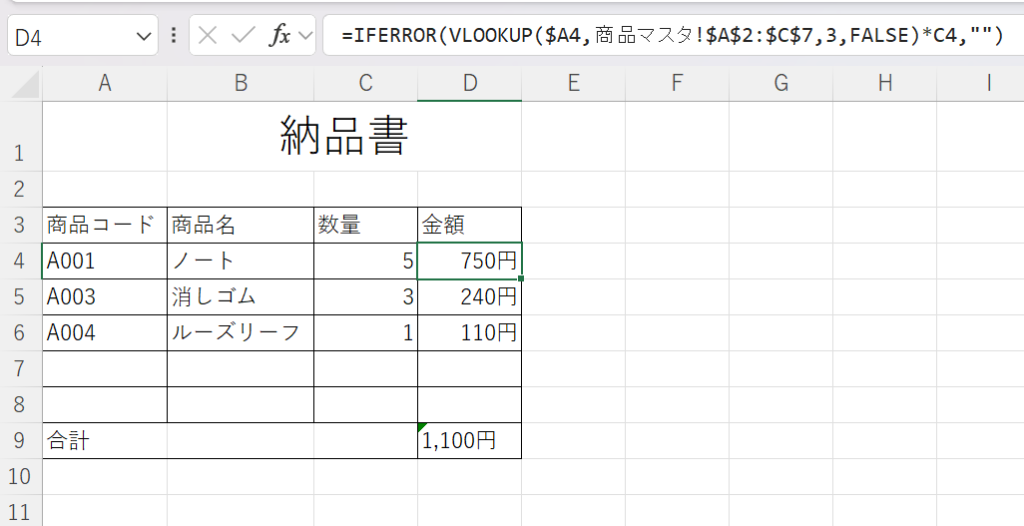Select quantity cell with value 1
The width and height of the screenshot is (1024, 526).
click(x=366, y=333)
